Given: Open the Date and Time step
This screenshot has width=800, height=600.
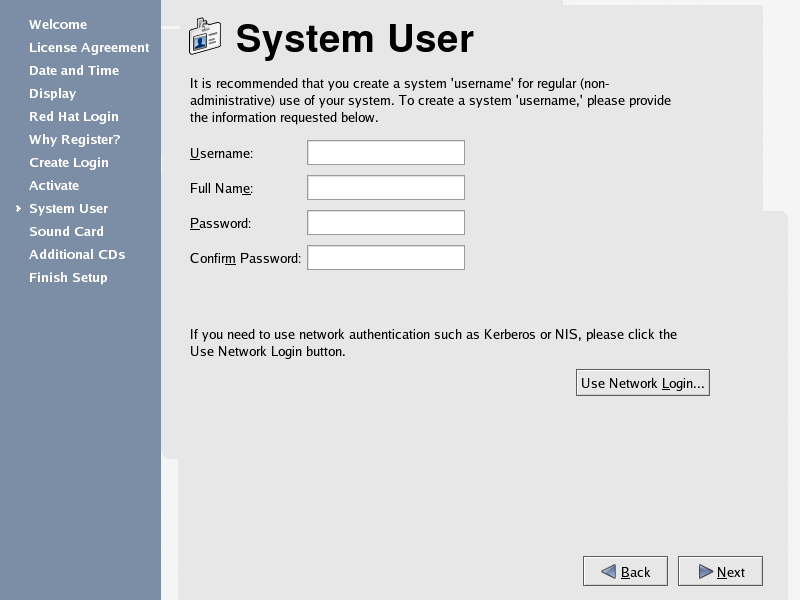Looking at the screenshot, I should [x=74, y=71].
